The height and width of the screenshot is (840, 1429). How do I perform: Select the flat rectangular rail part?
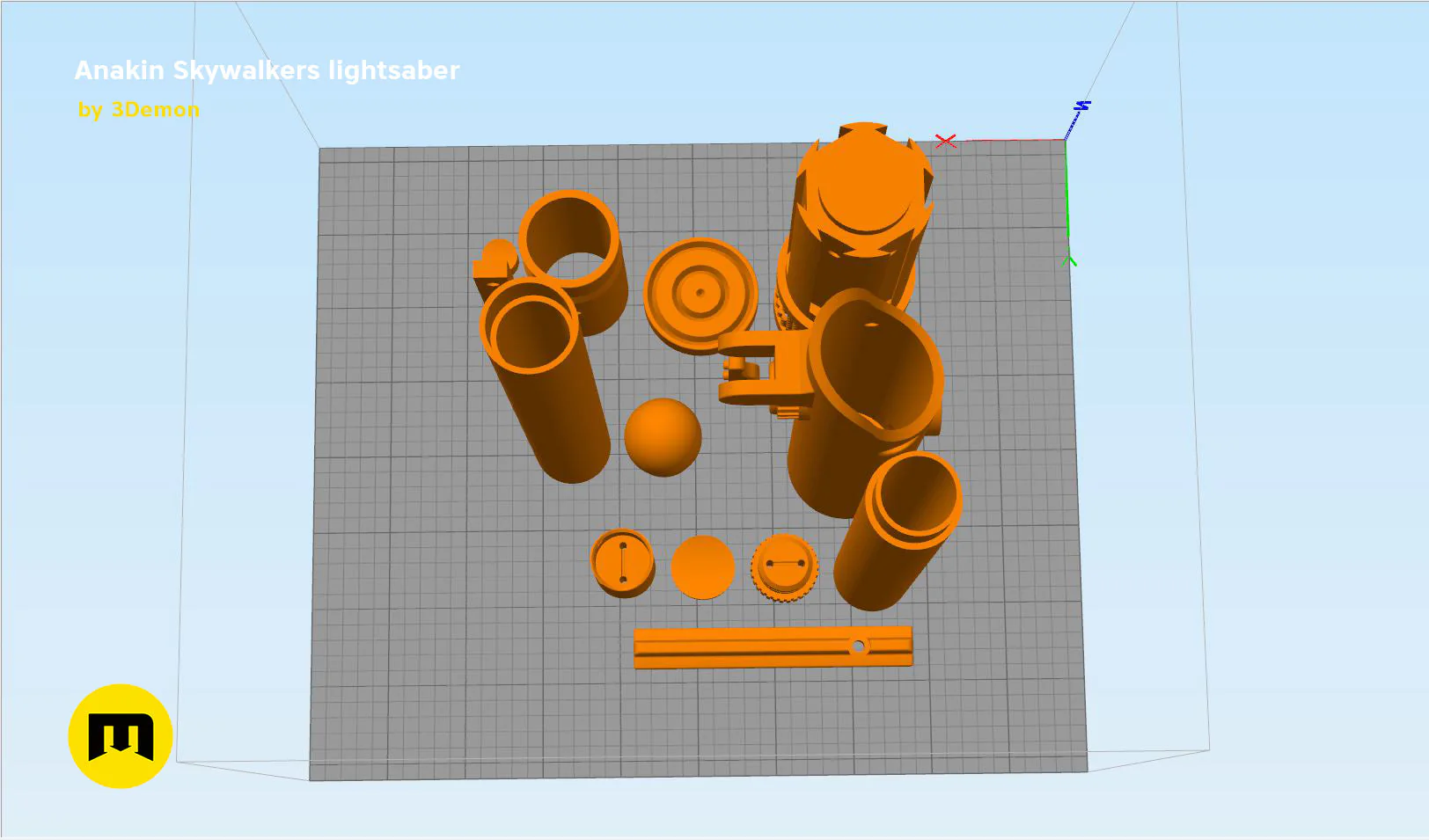point(773,647)
